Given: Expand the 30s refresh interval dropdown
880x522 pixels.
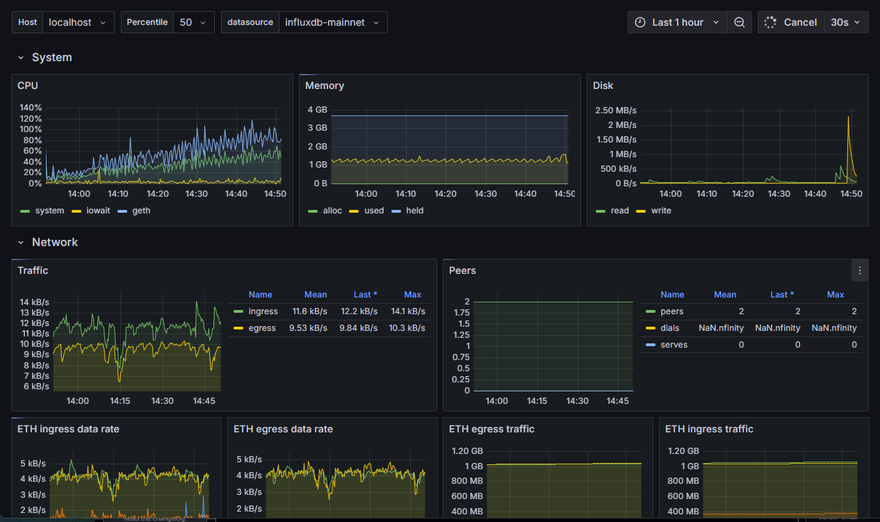Looking at the screenshot, I should (x=845, y=22).
